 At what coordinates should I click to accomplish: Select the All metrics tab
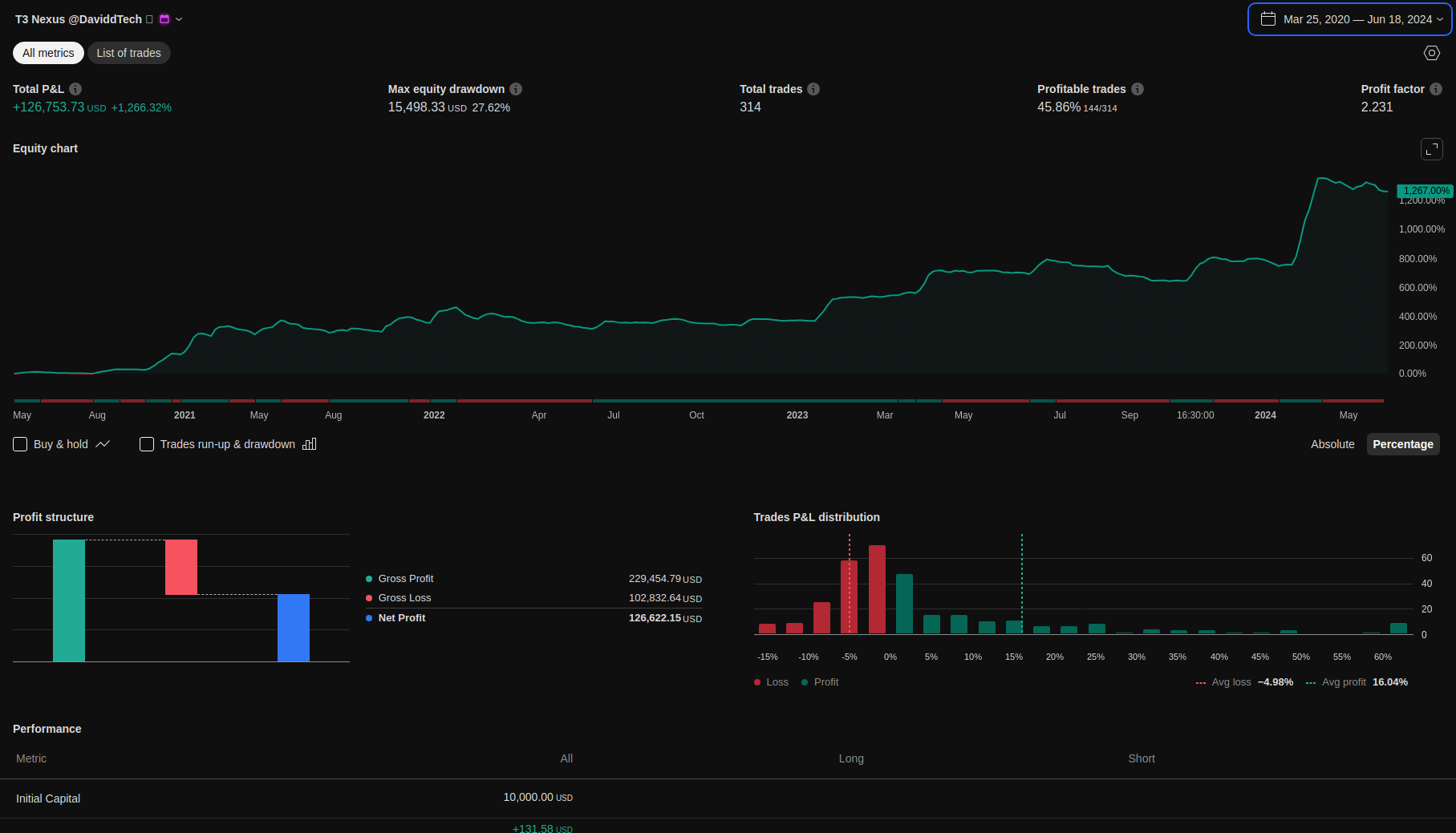click(x=48, y=53)
